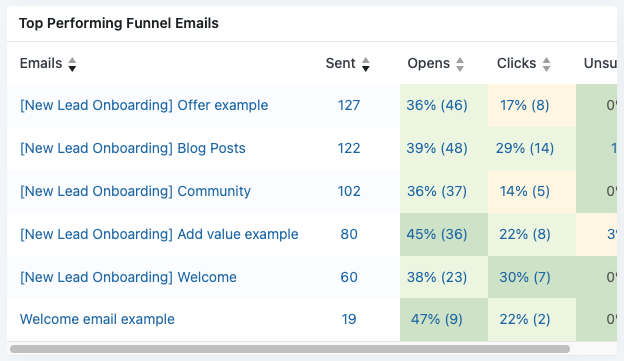Image resolution: width=624 pixels, height=361 pixels.
Task: Open the Community onboarding email link
Action: (x=135, y=191)
